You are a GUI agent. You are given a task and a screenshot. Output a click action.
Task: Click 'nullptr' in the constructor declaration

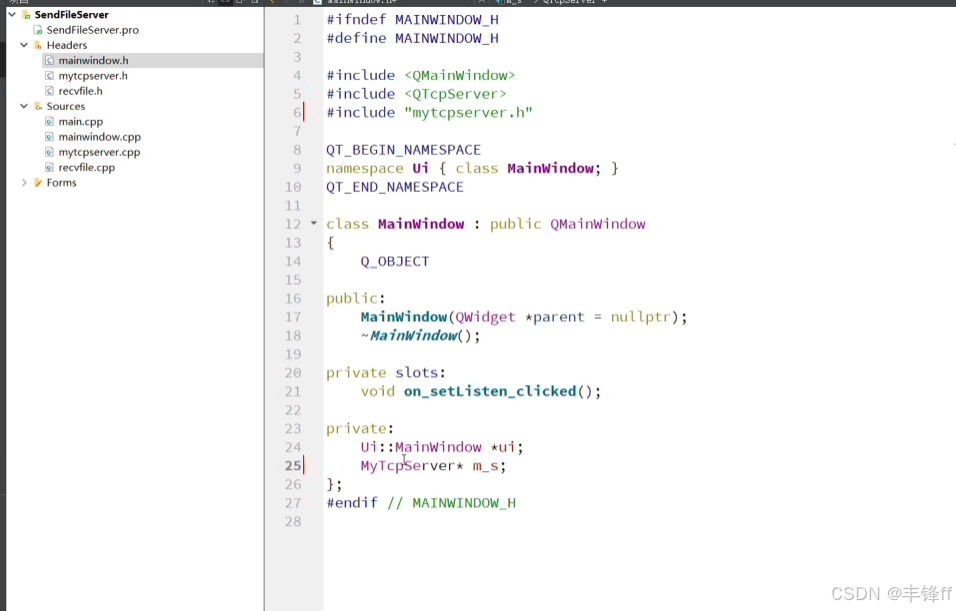[x=641, y=317]
